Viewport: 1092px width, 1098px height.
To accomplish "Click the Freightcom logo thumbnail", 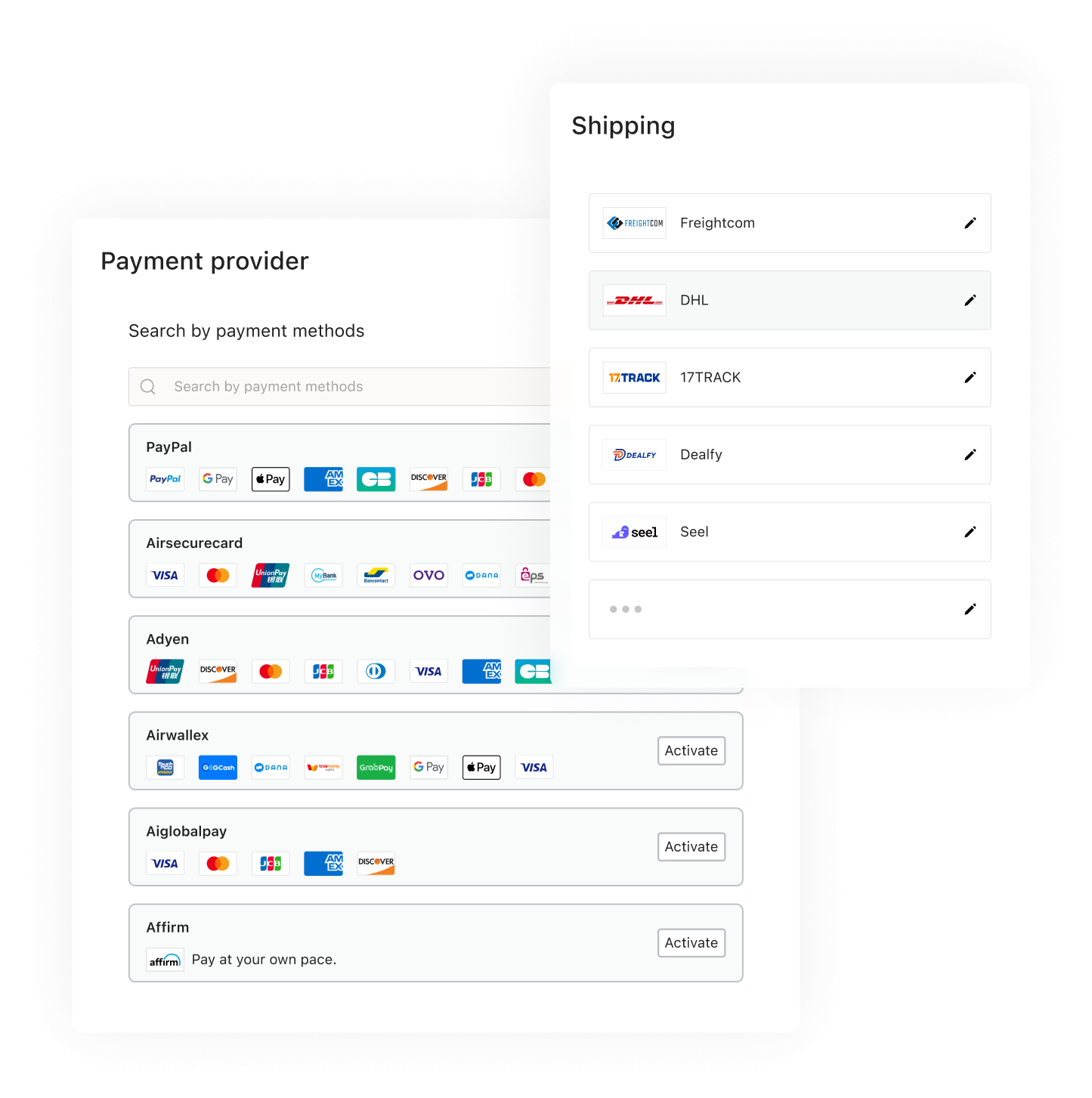I will click(635, 223).
